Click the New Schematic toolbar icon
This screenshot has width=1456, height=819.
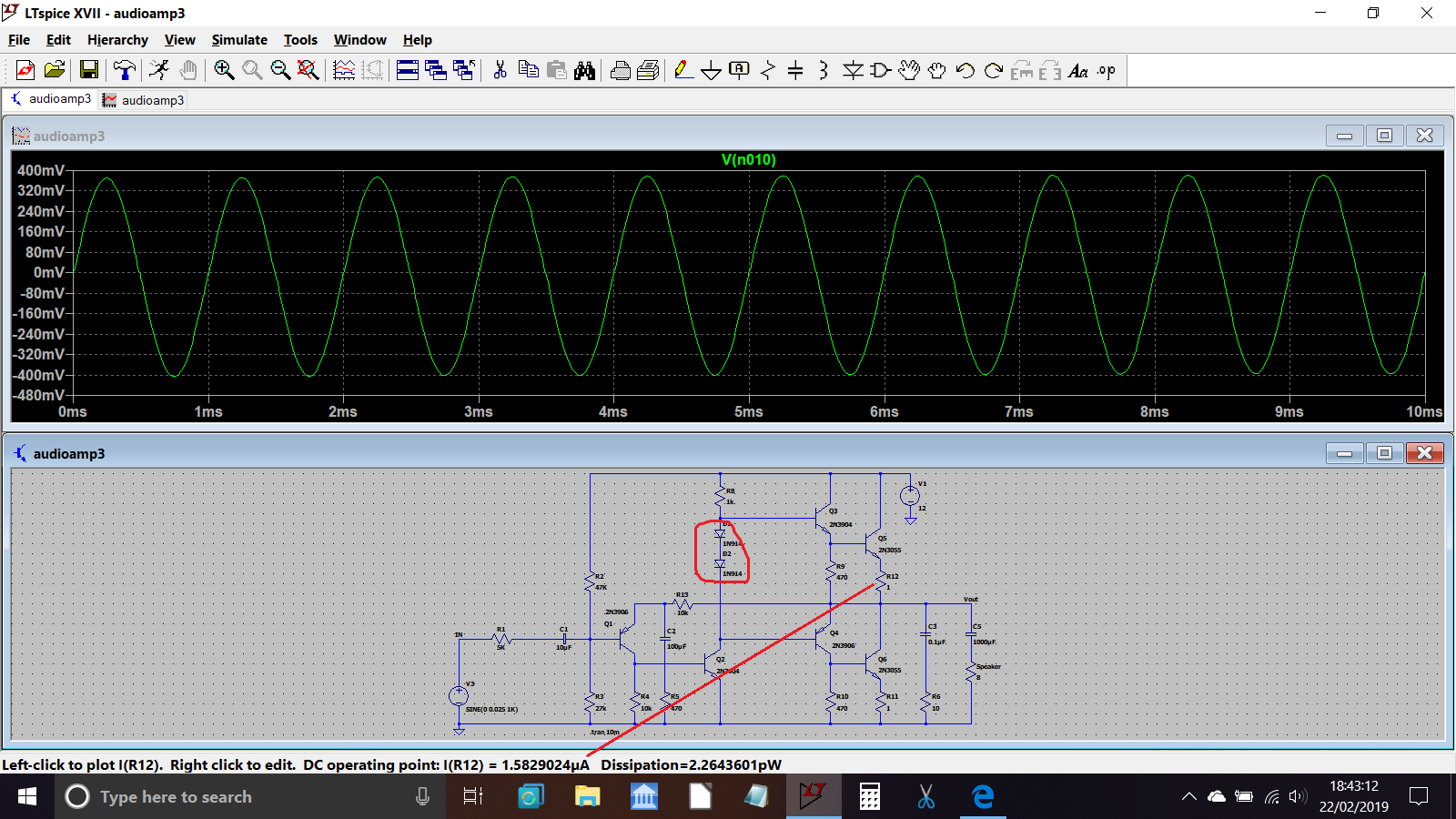[25, 70]
